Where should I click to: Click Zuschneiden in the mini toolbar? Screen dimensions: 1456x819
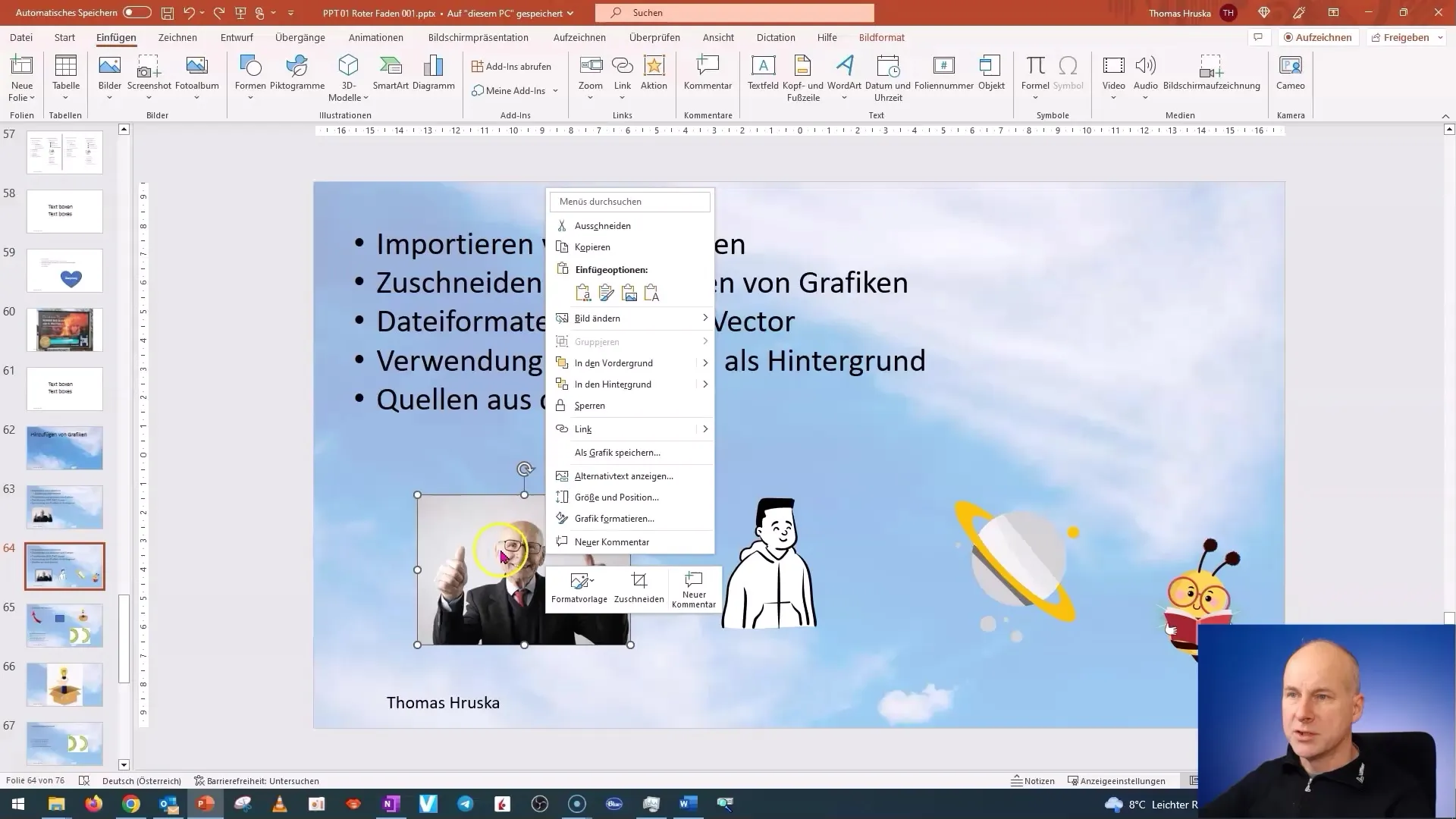639,588
